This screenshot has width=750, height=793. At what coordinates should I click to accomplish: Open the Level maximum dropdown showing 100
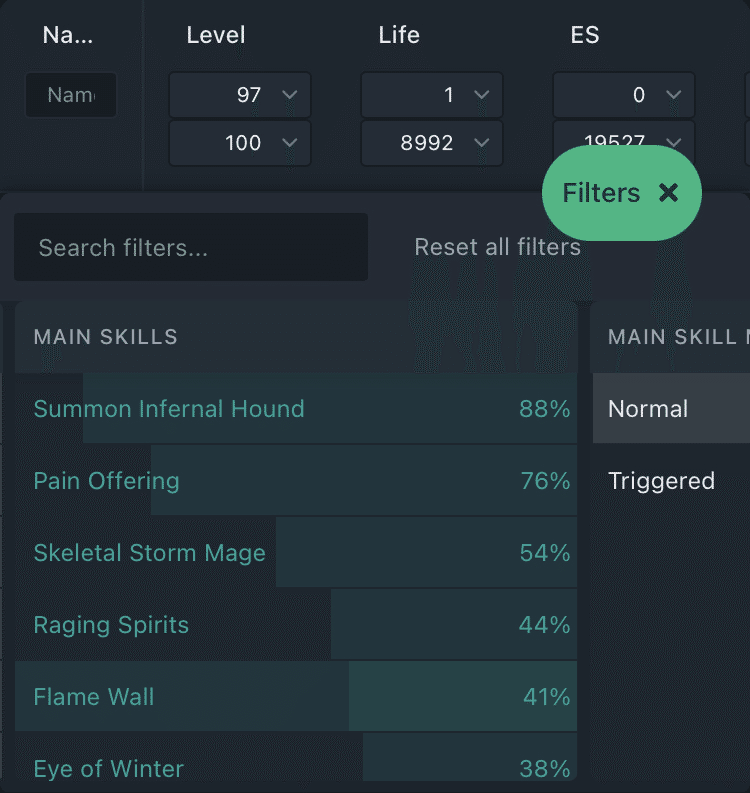pos(240,143)
